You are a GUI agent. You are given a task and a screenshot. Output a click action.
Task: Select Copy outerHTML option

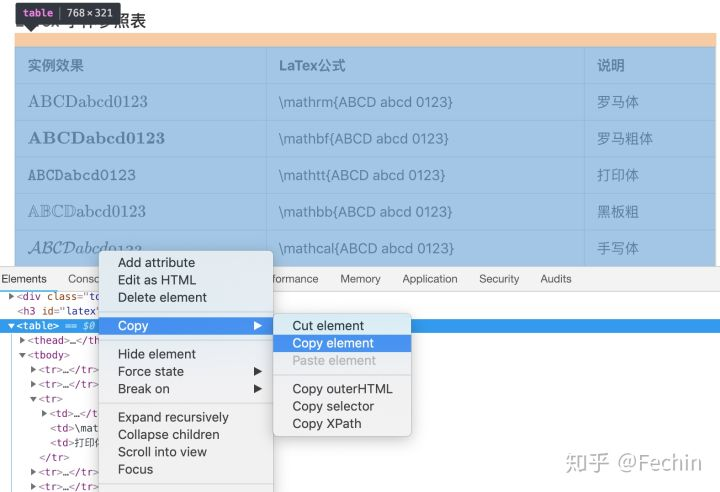pyautogui.click(x=342, y=389)
